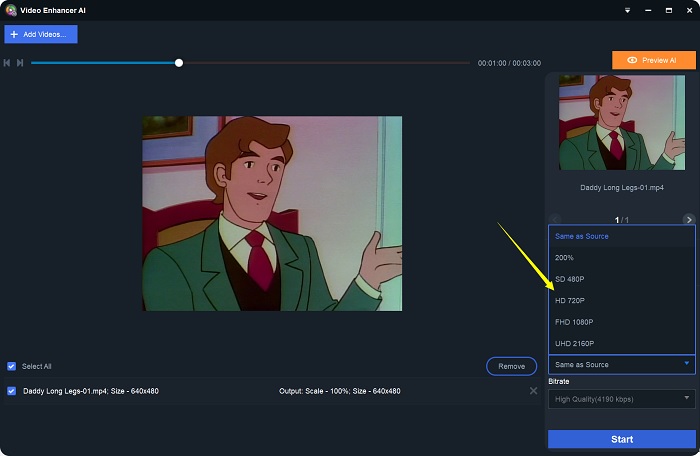Click the Remove button
The height and width of the screenshot is (456, 700).
(511, 366)
